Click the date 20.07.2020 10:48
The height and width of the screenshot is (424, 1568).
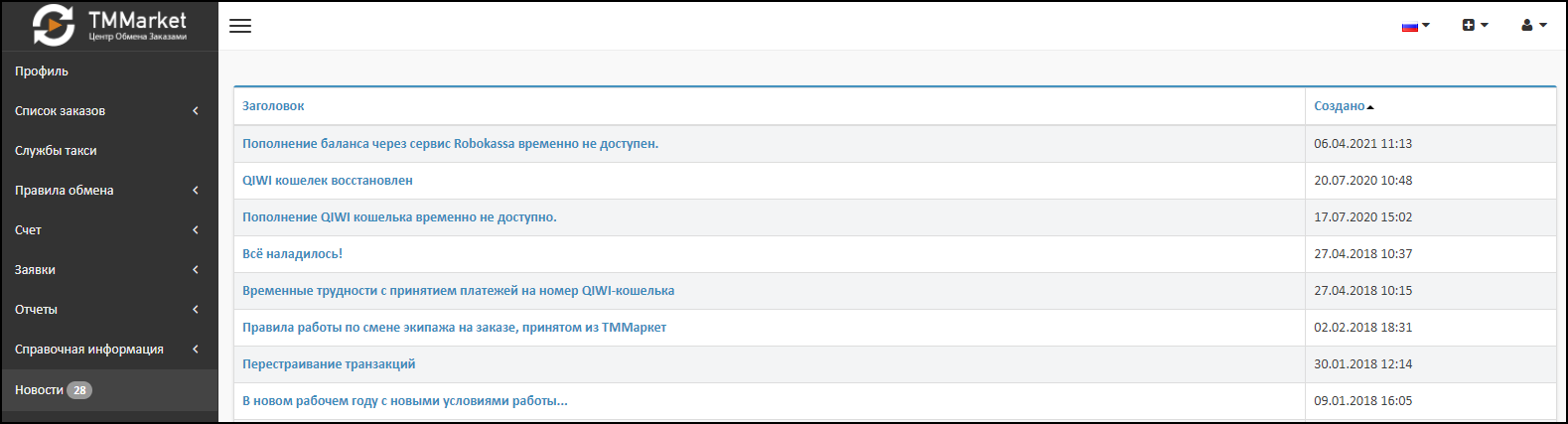click(x=1362, y=181)
